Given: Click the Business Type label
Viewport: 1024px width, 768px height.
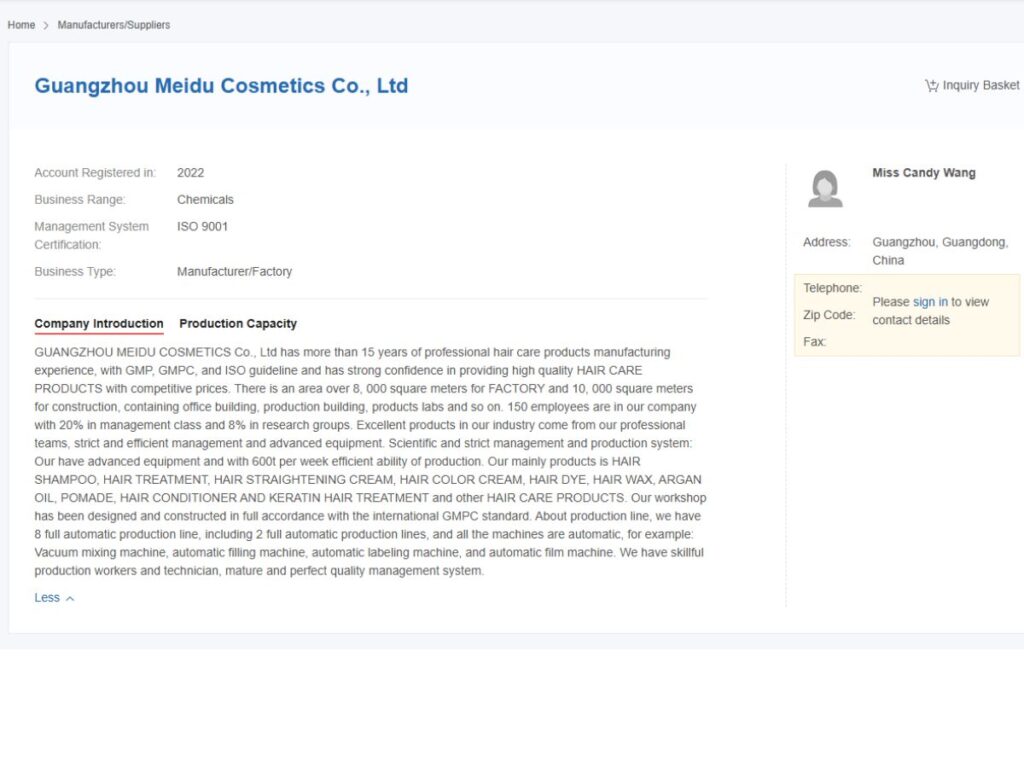Looking at the screenshot, I should coord(75,272).
